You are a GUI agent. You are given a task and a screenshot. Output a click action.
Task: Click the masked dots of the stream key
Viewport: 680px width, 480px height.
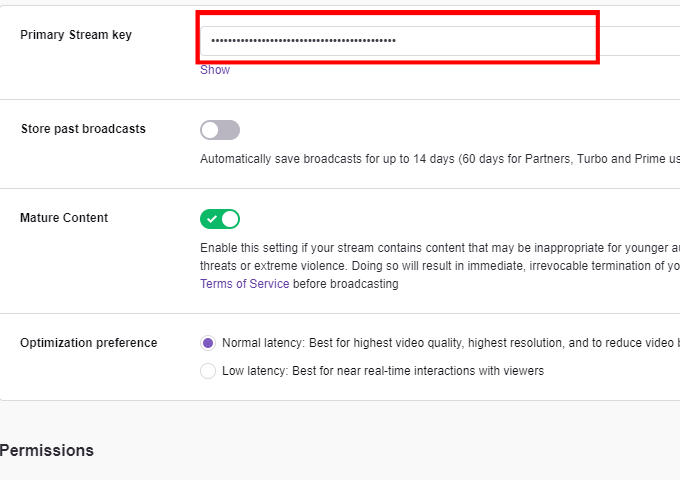(x=304, y=41)
